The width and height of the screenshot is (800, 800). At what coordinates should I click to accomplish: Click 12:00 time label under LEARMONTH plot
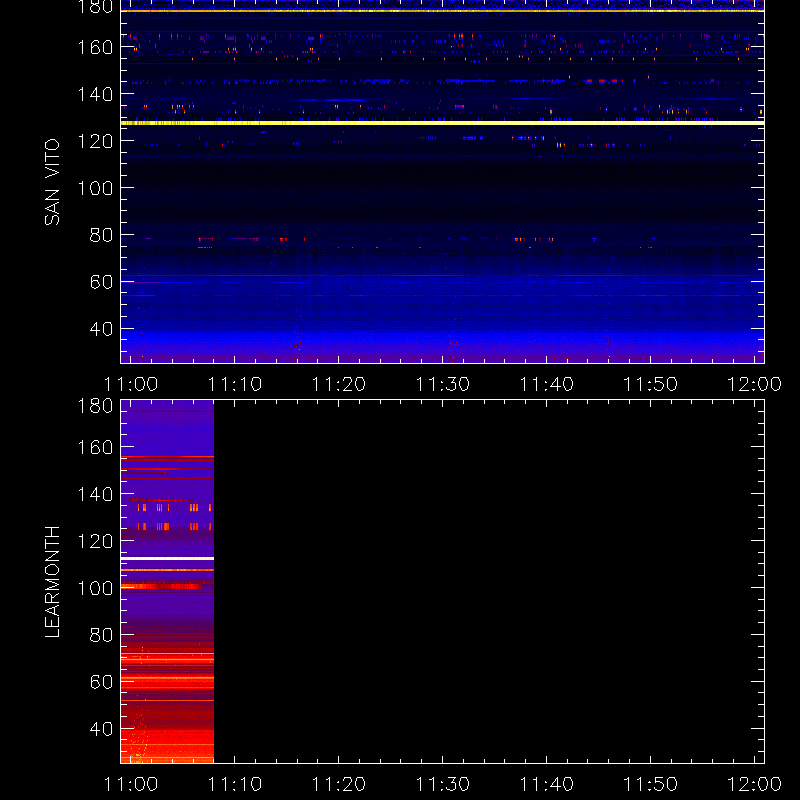point(754,784)
